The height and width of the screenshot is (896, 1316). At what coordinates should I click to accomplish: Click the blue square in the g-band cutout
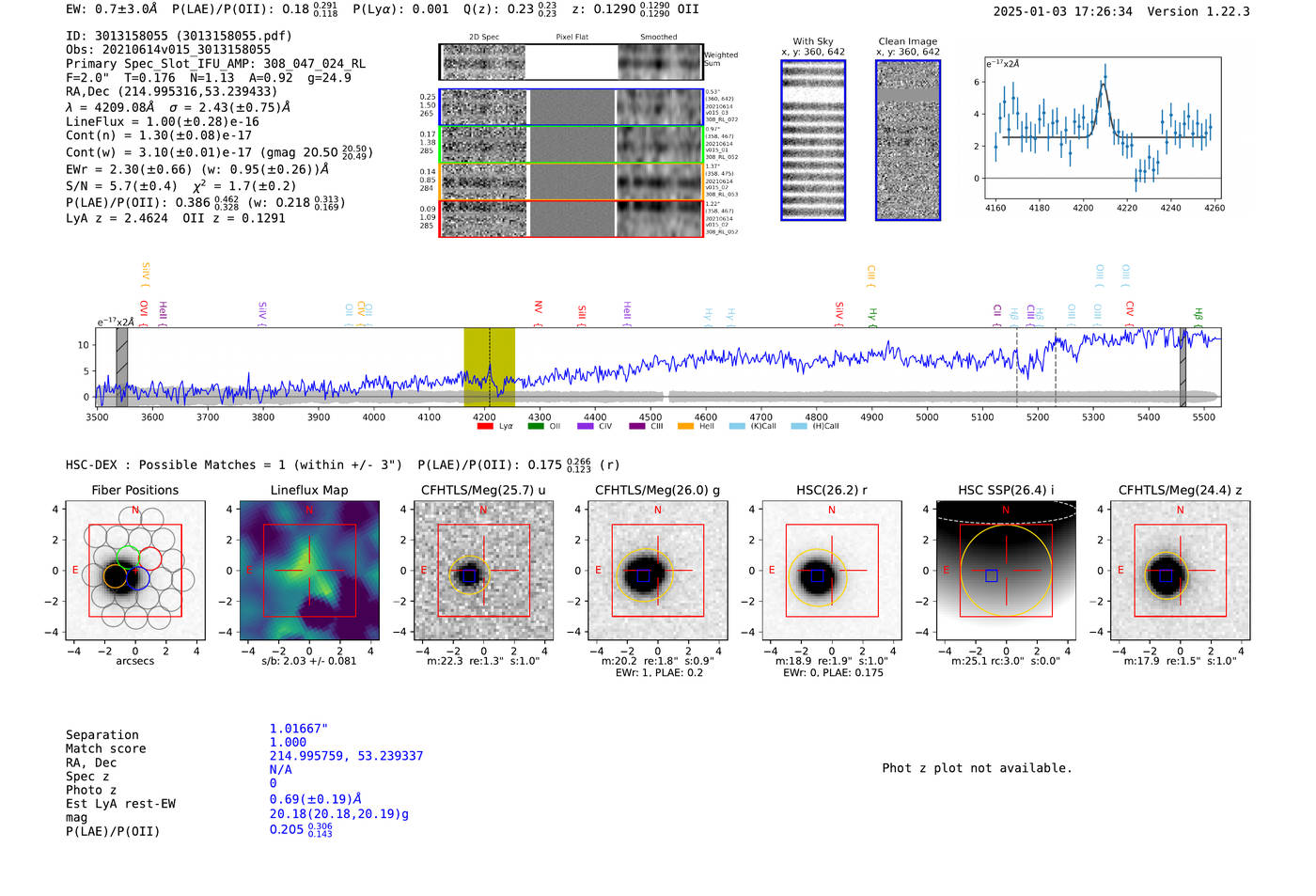pyautogui.click(x=643, y=575)
